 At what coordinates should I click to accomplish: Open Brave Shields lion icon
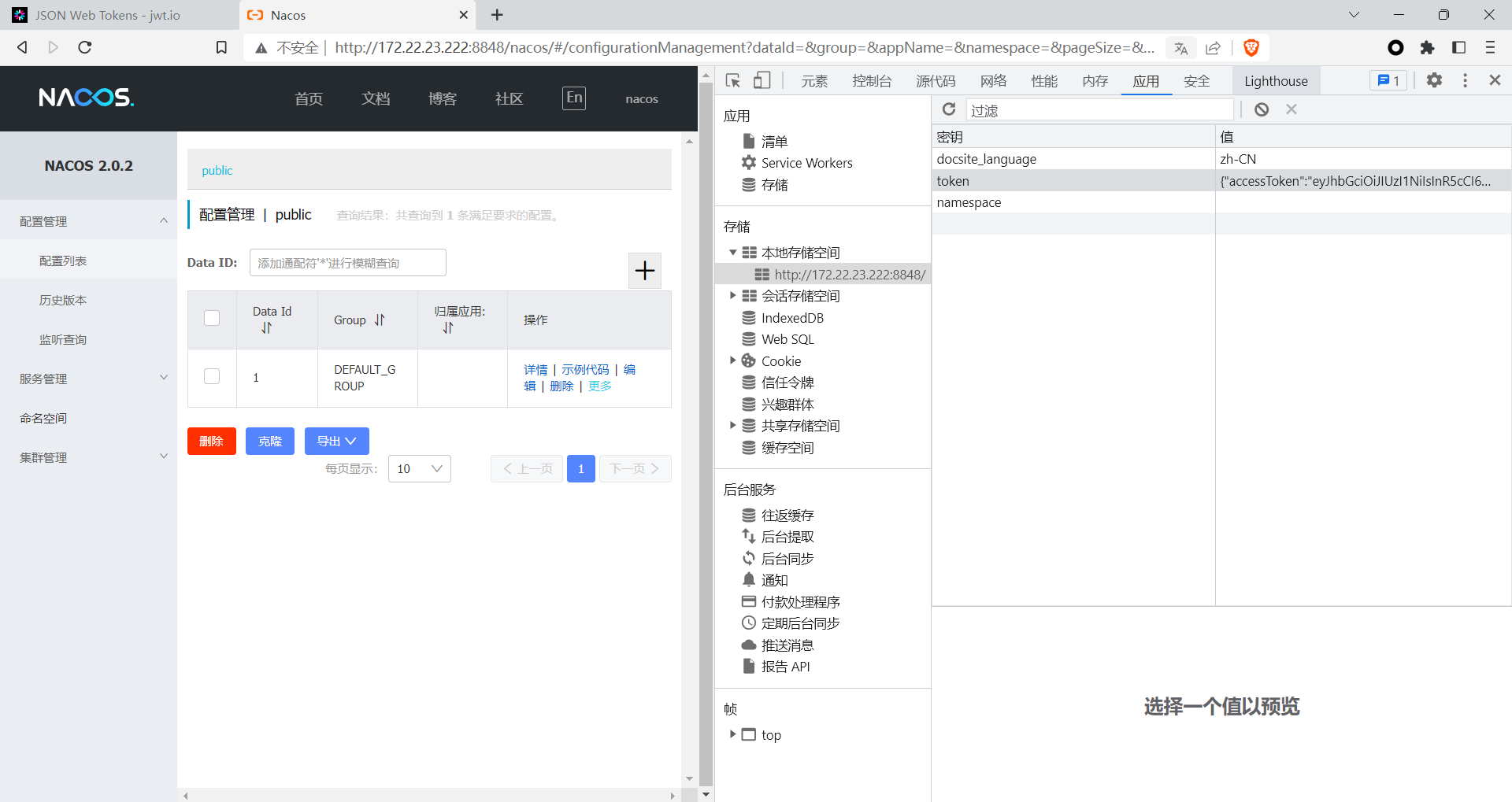click(x=1251, y=48)
